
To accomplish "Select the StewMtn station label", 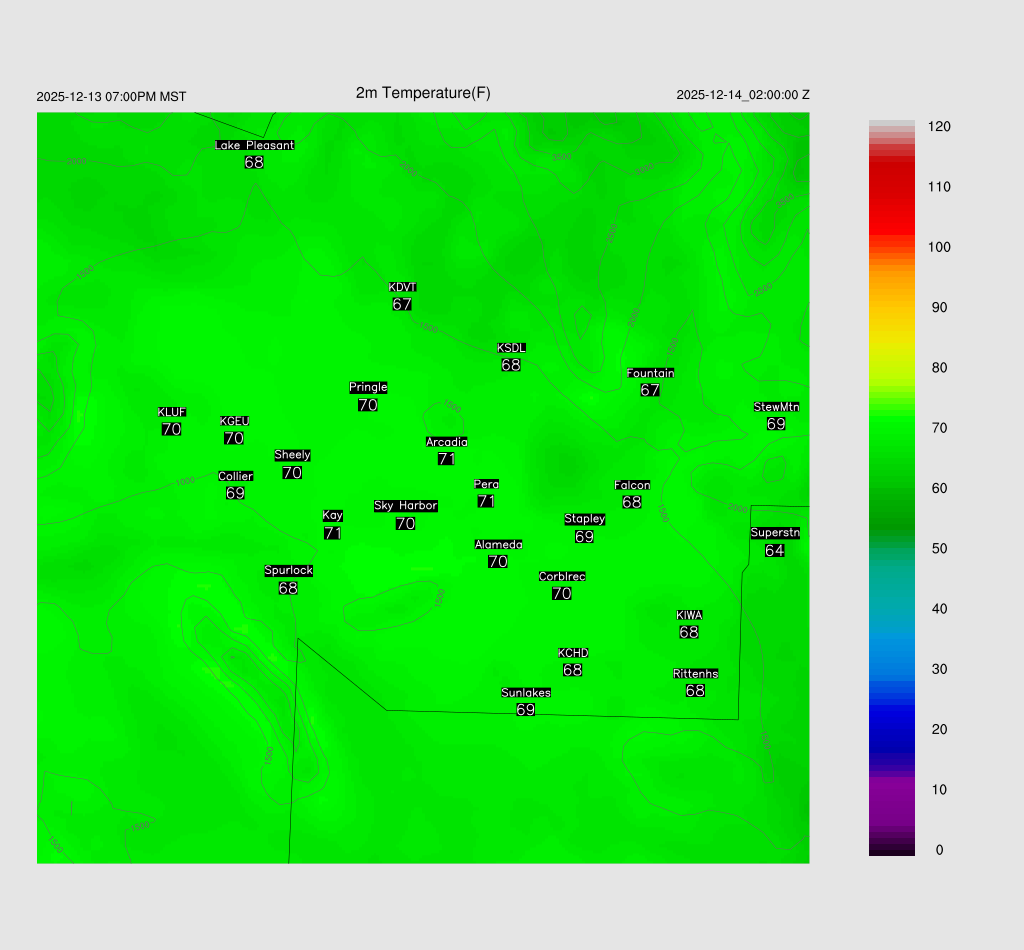I will [x=776, y=407].
